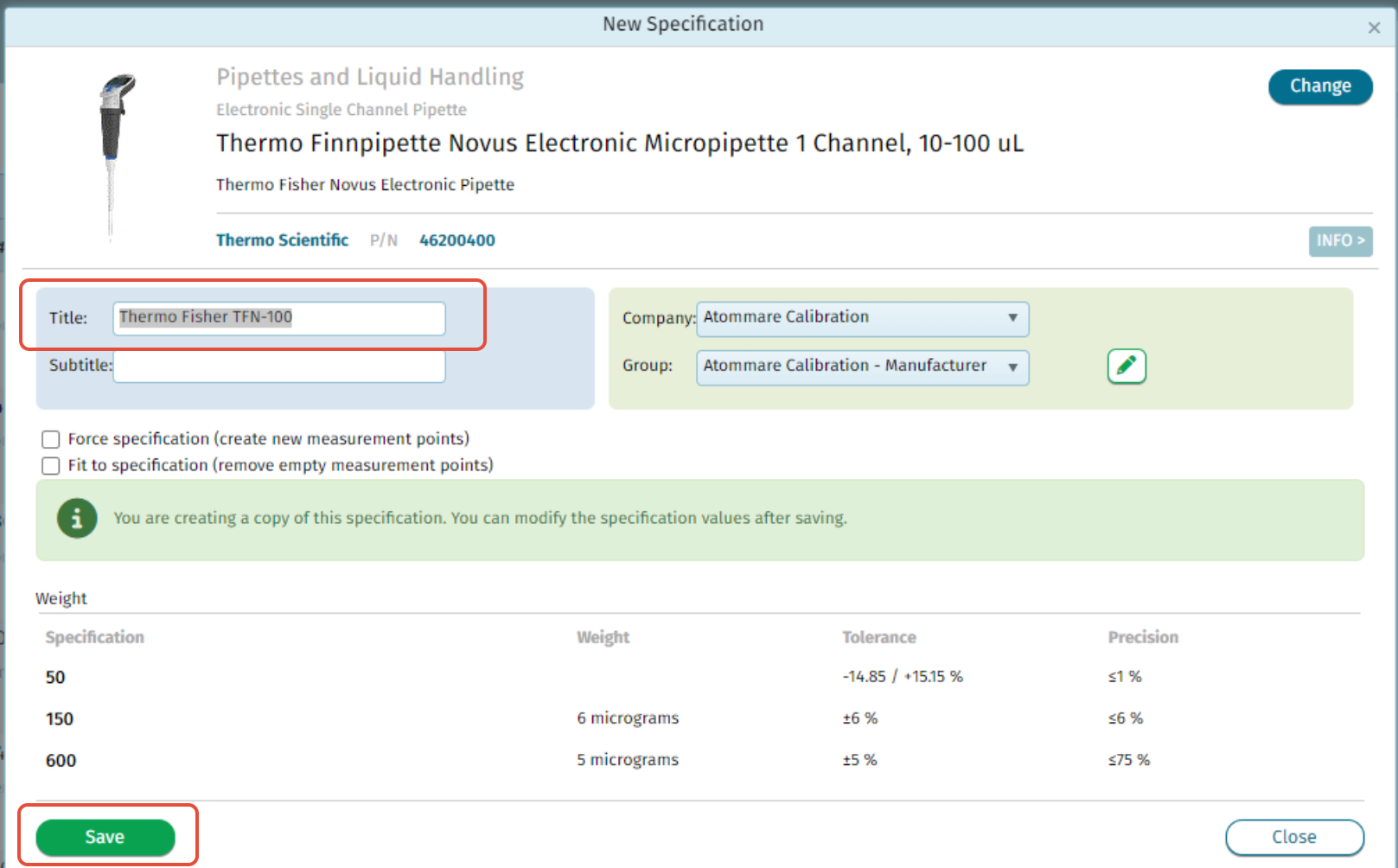1398x868 pixels.
Task: Click into the Subtitle input field
Action: (x=279, y=366)
